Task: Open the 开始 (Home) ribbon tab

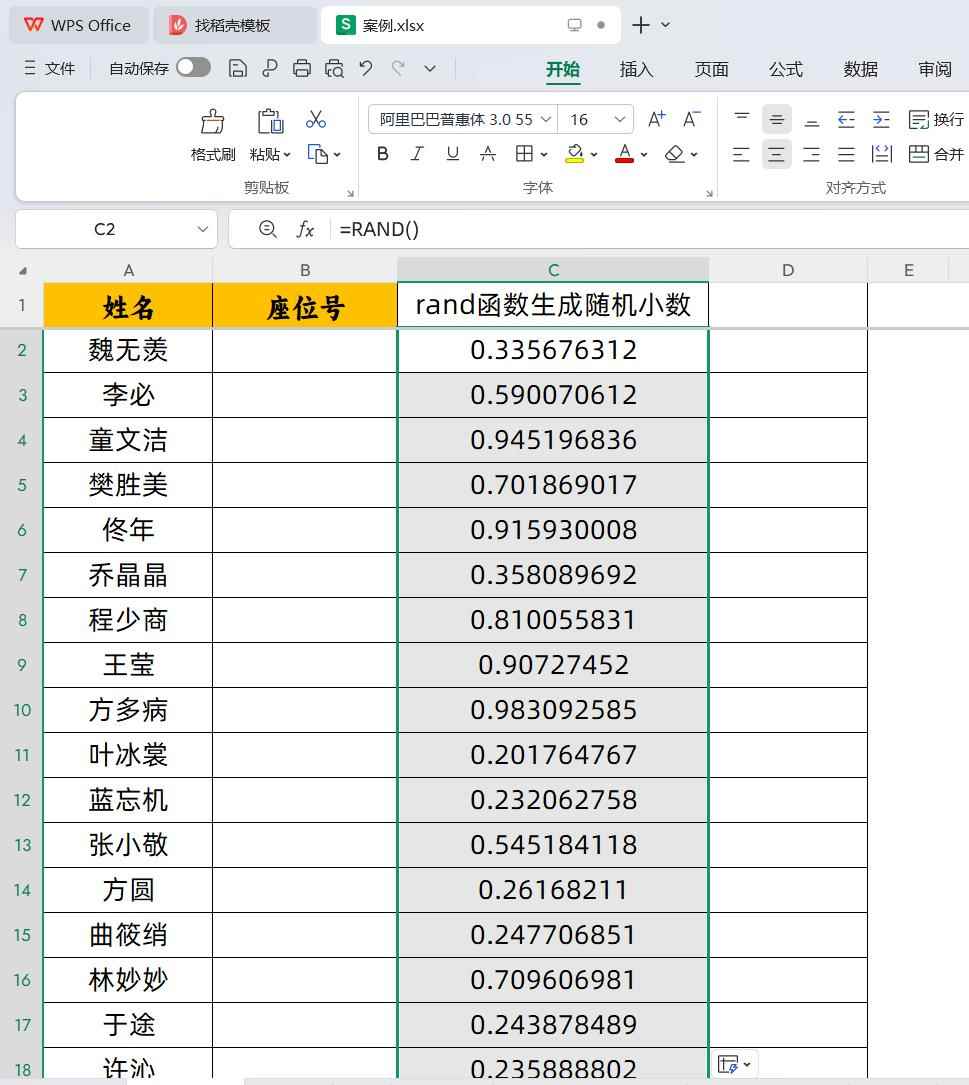Action: pos(563,69)
